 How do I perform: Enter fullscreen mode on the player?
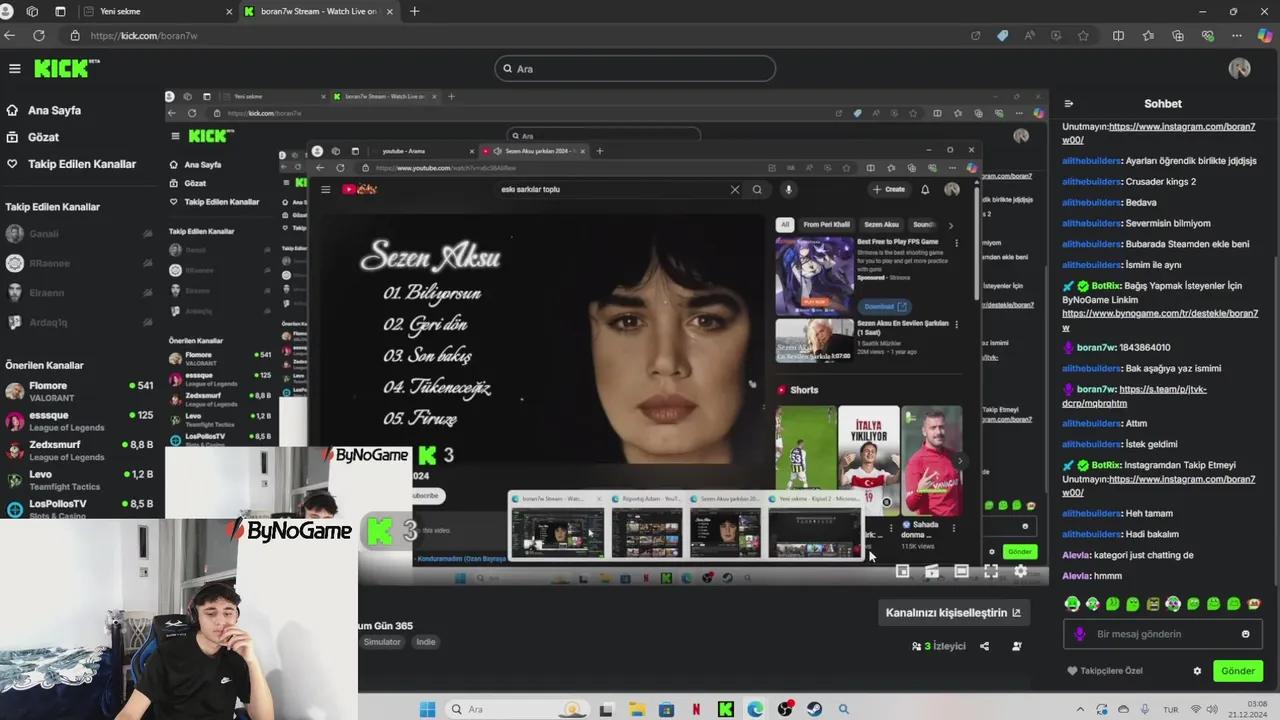coord(991,571)
